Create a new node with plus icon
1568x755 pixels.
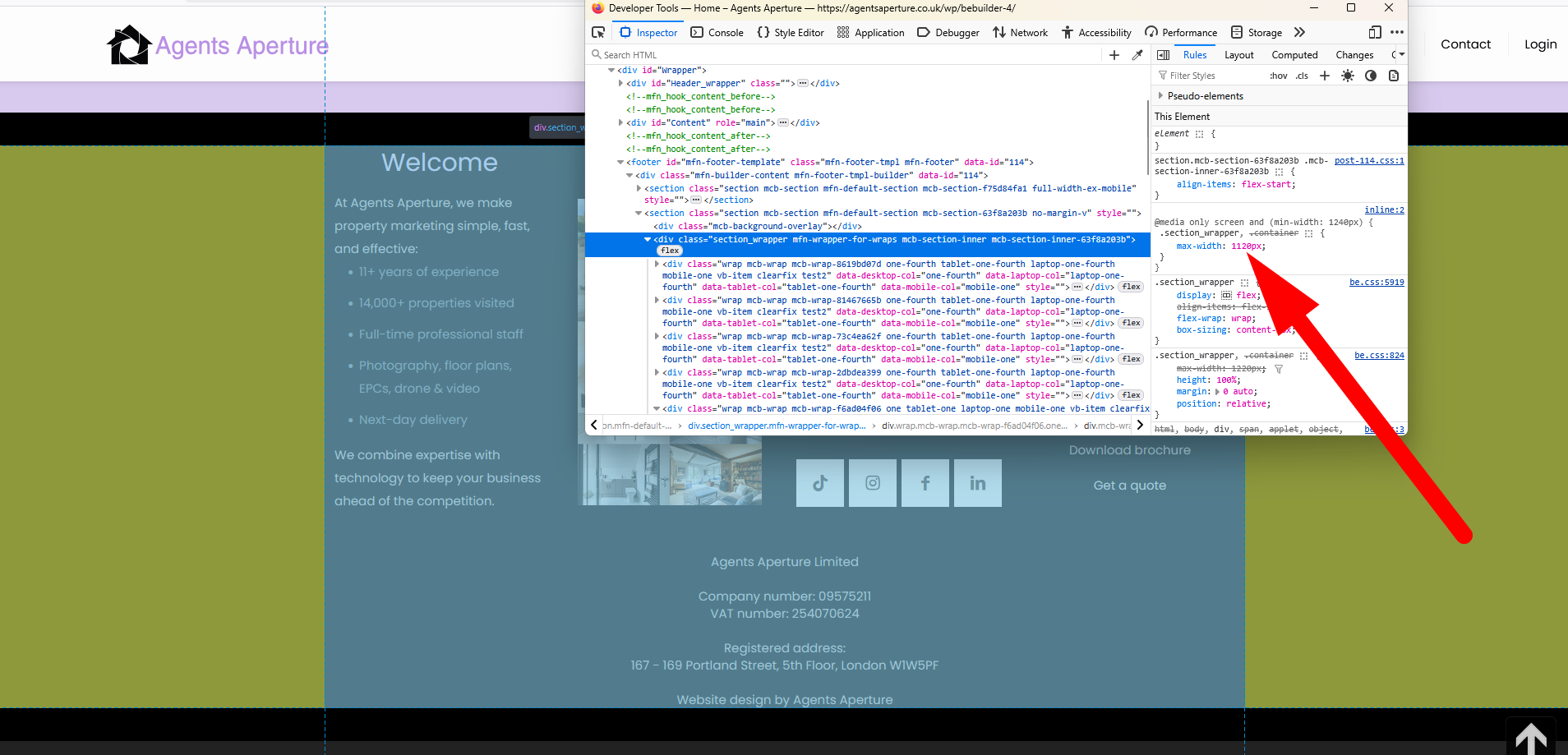click(x=1114, y=55)
